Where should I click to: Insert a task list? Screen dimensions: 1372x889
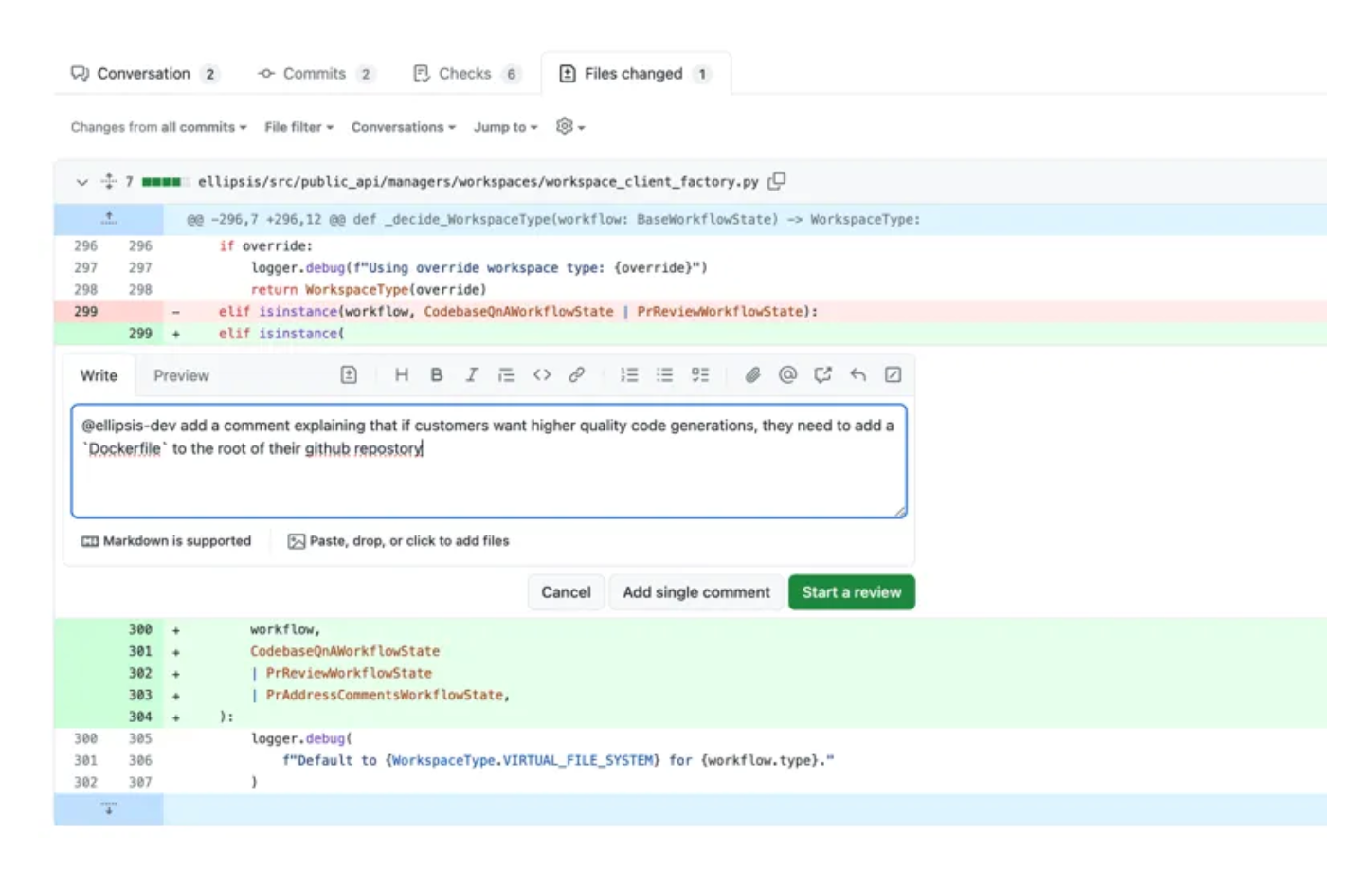click(x=700, y=375)
